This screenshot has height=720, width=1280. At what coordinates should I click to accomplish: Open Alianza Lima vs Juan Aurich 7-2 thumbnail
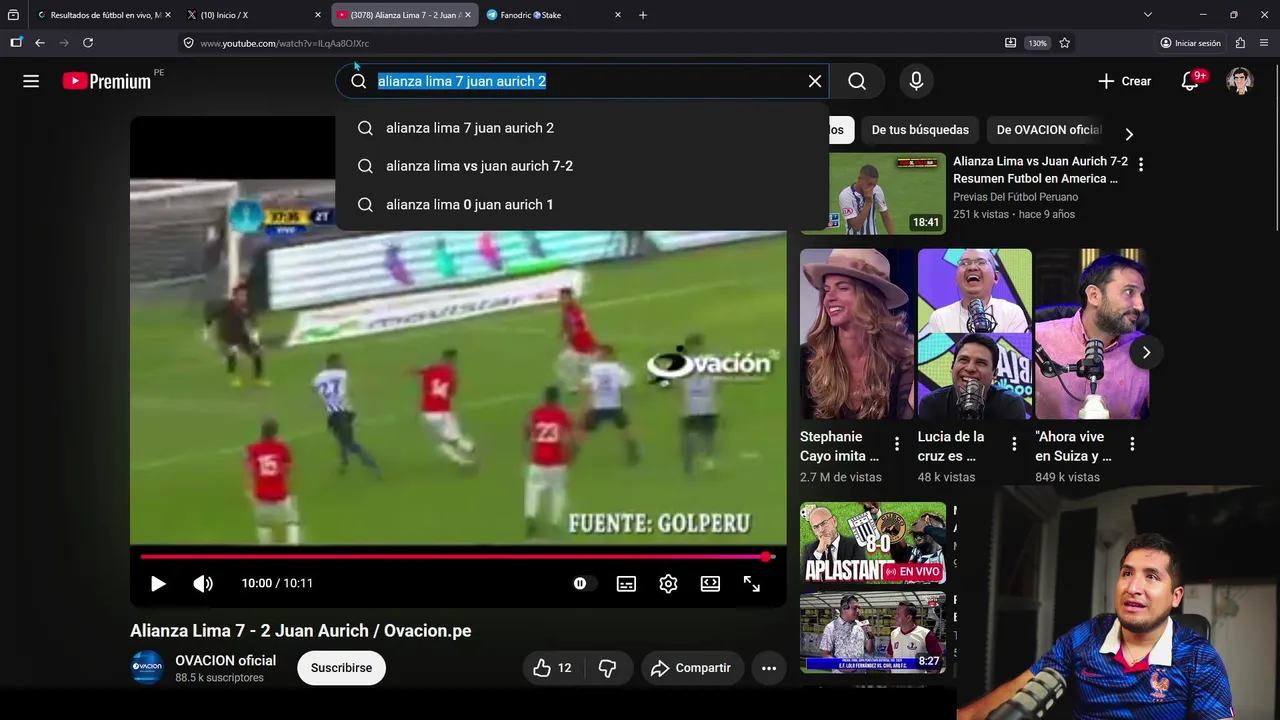(x=873, y=193)
